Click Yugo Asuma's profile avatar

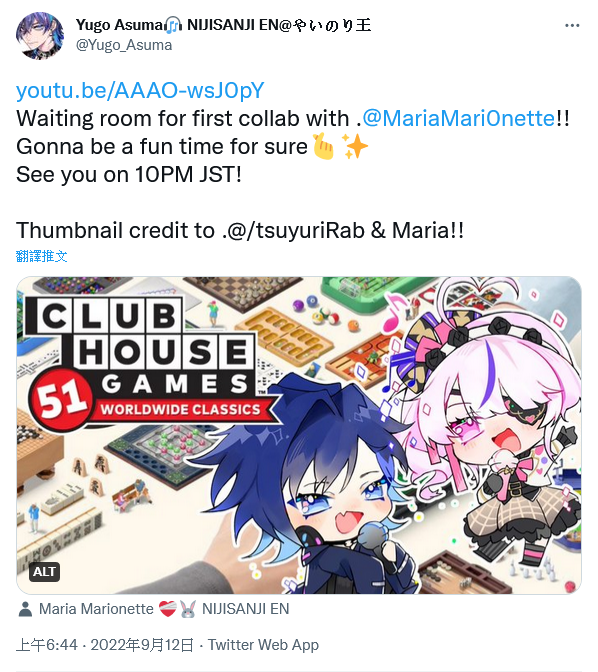tap(40, 36)
